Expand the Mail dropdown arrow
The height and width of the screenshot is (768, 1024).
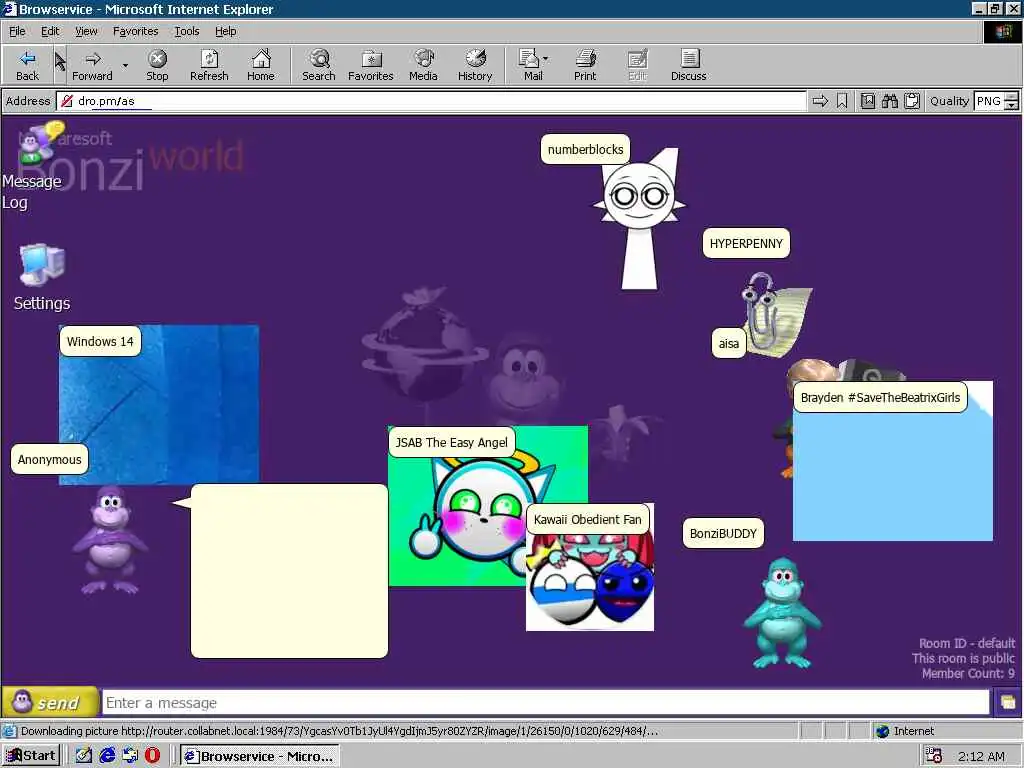[x=546, y=59]
